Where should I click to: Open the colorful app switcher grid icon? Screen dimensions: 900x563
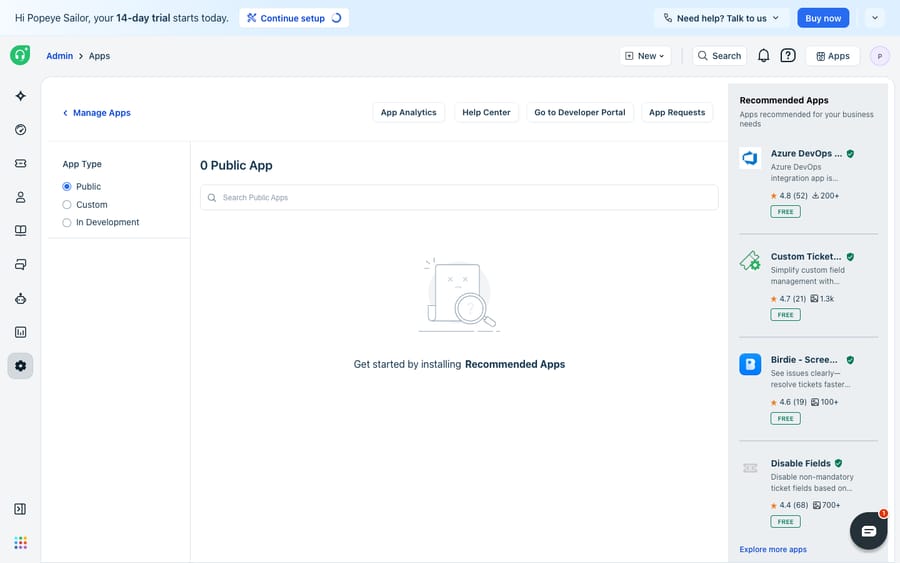click(x=21, y=543)
